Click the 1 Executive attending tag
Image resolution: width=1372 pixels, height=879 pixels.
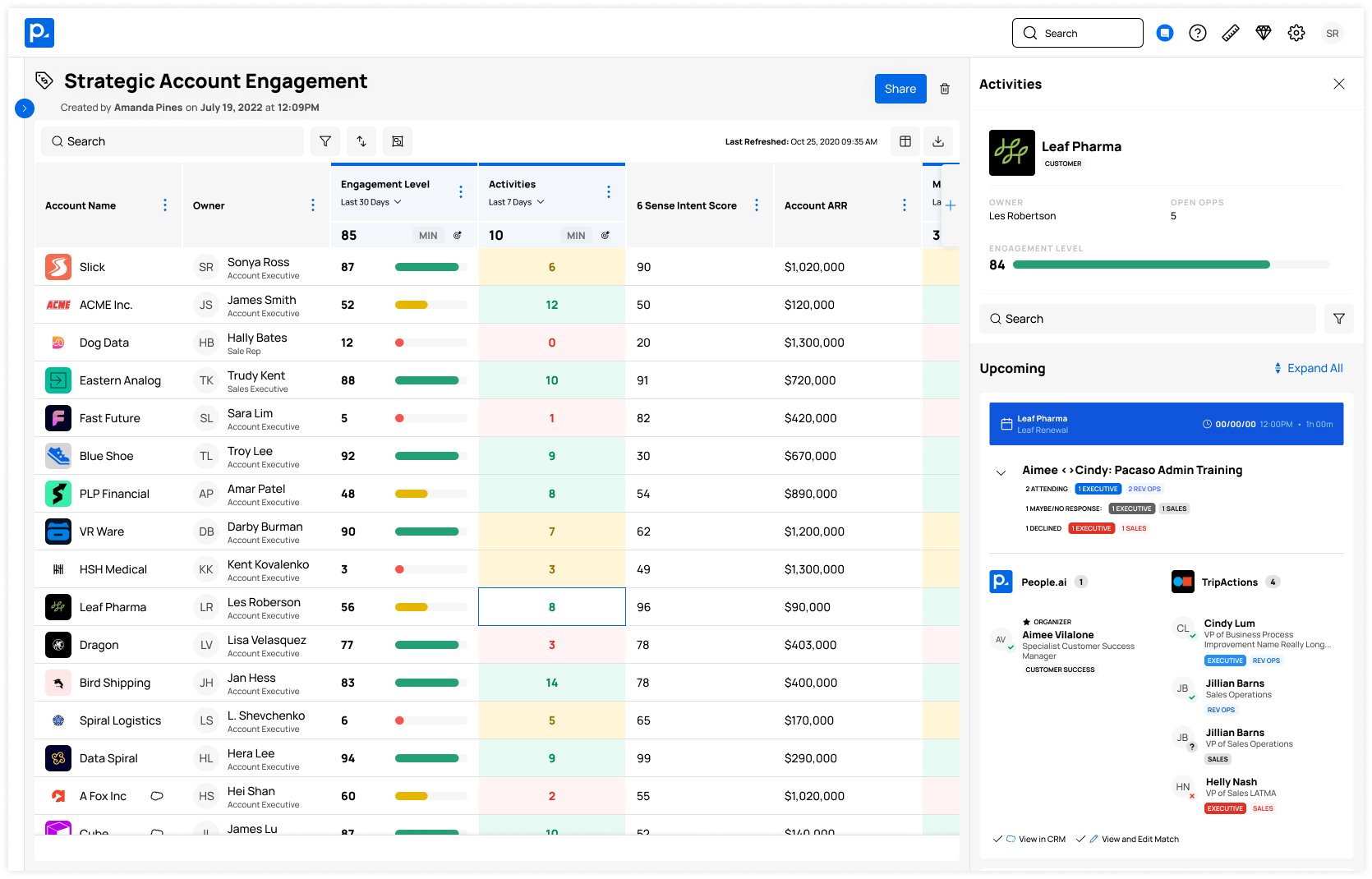click(x=1098, y=489)
